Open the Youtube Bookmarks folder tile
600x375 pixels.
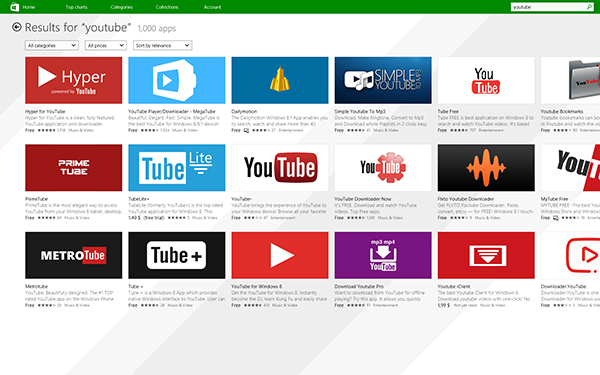[x=571, y=80]
